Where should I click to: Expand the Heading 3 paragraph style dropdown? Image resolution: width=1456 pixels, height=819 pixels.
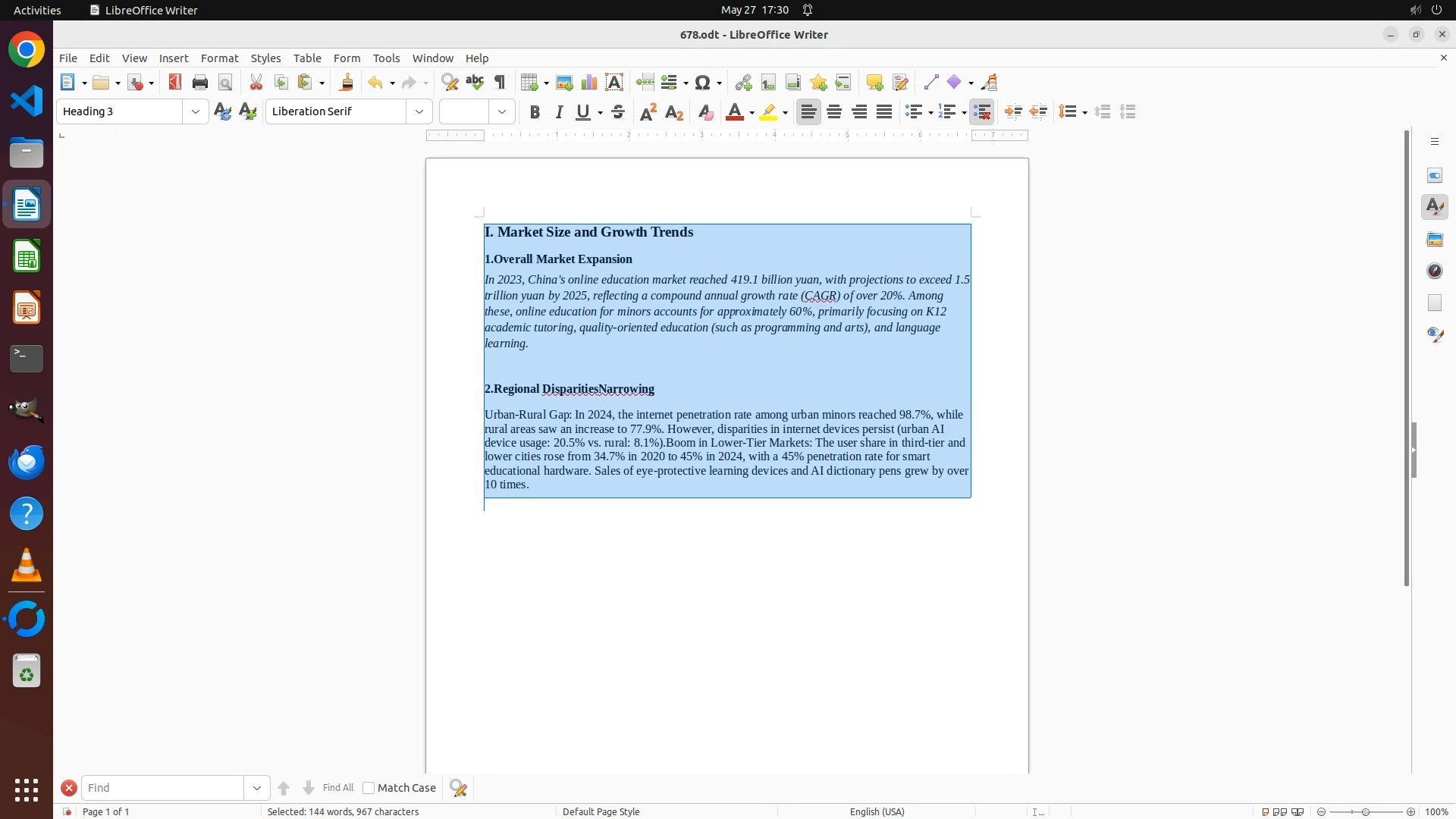[196, 112]
